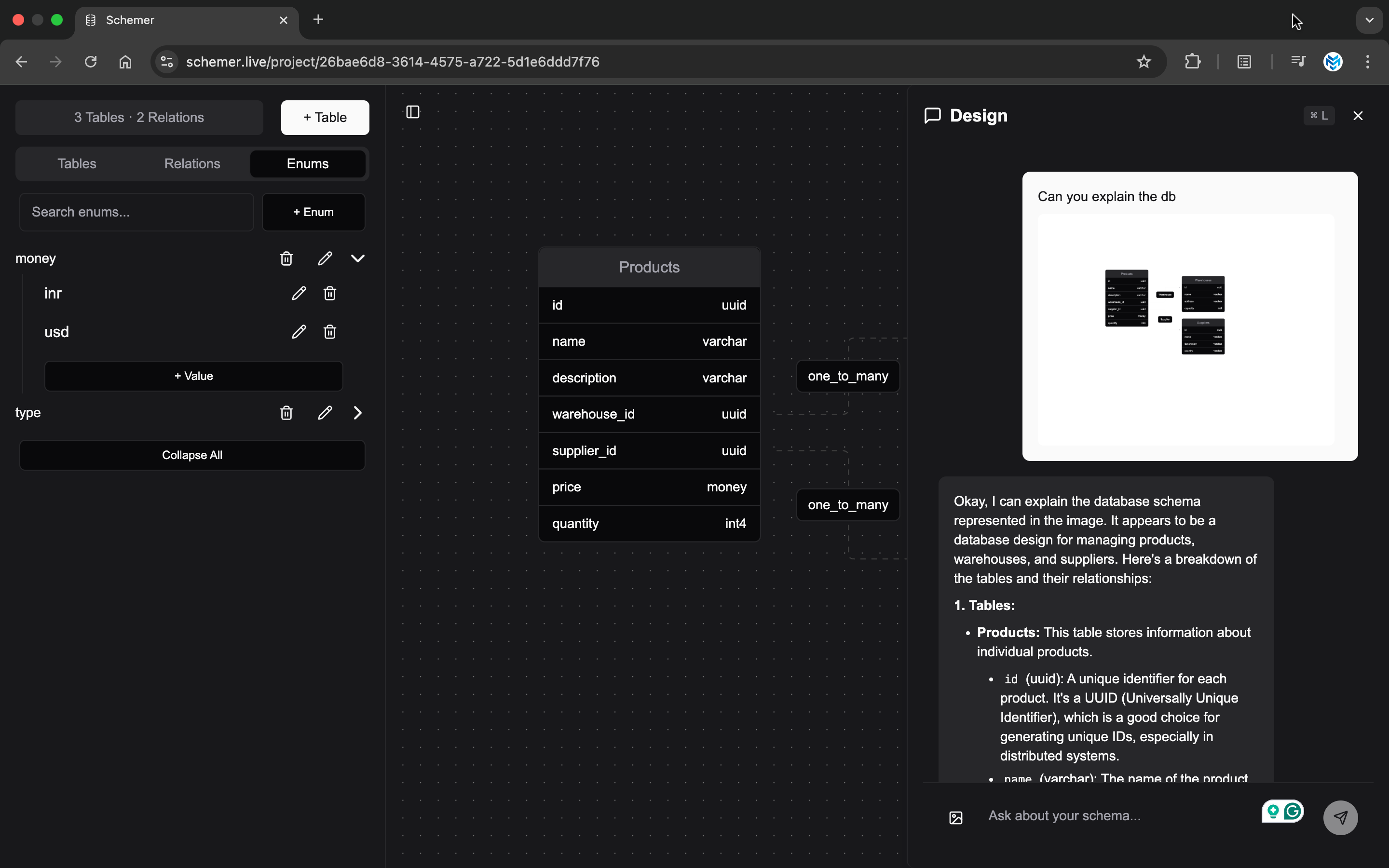Delete the usd enum value

click(329, 332)
